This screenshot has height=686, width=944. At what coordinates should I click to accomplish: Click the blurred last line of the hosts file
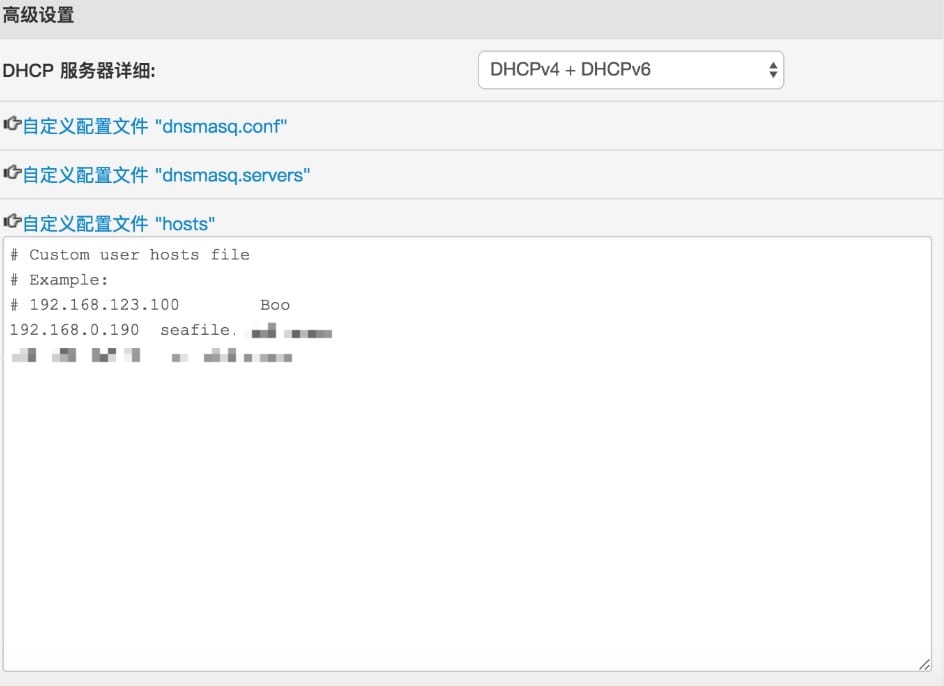tap(150, 355)
